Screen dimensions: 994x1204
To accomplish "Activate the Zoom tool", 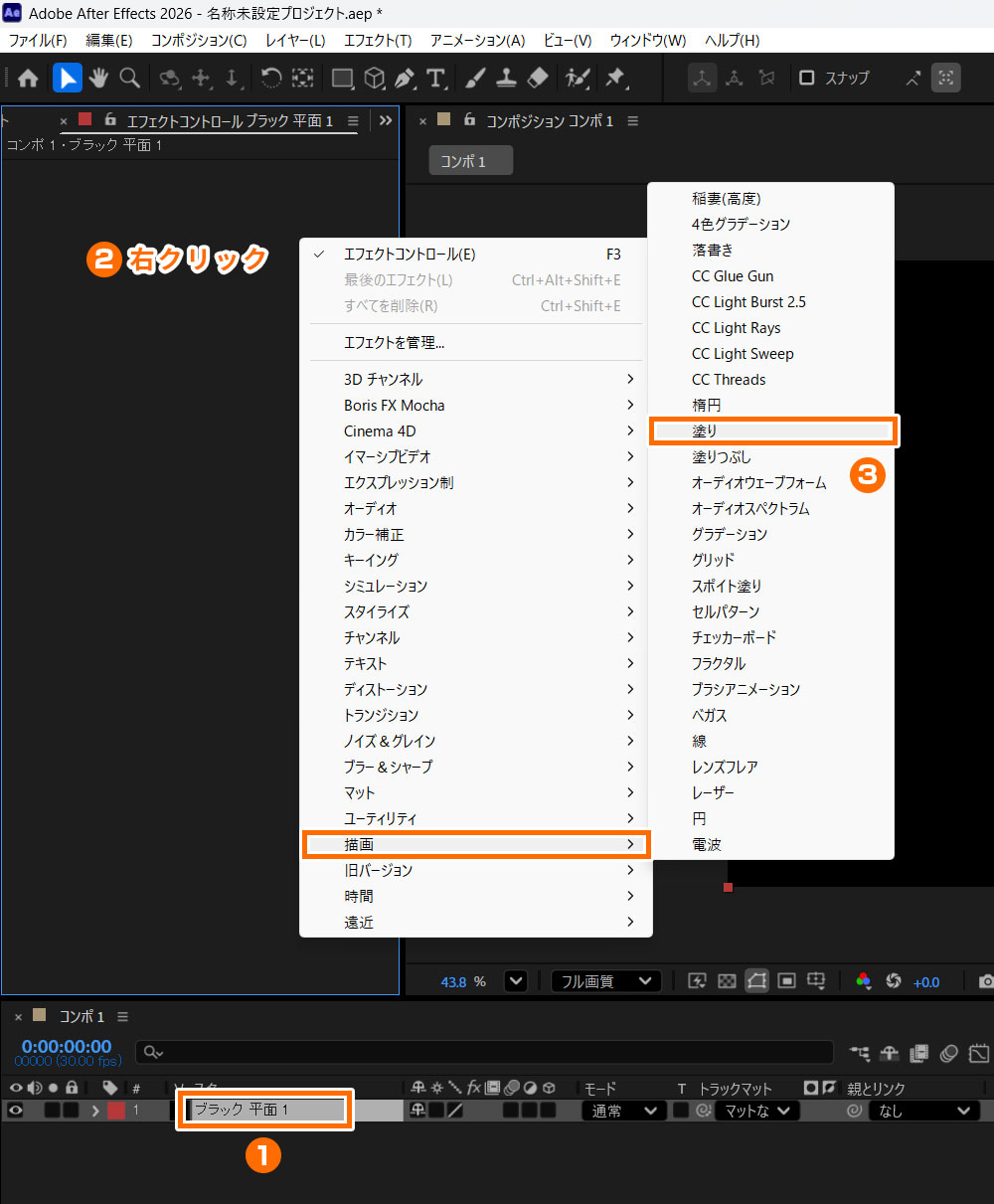I will click(129, 78).
